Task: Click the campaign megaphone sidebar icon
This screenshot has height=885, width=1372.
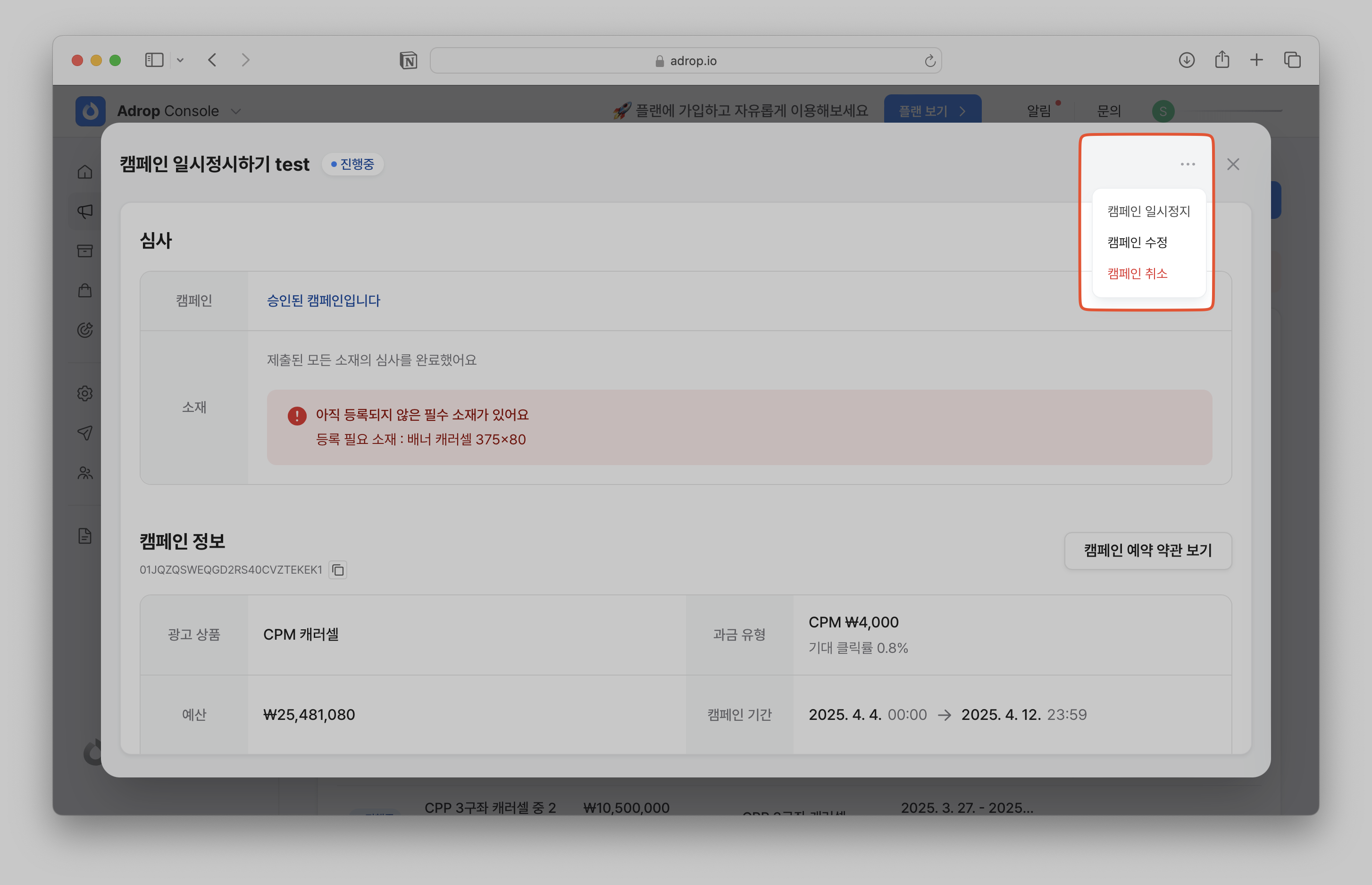Action: pyautogui.click(x=85, y=211)
